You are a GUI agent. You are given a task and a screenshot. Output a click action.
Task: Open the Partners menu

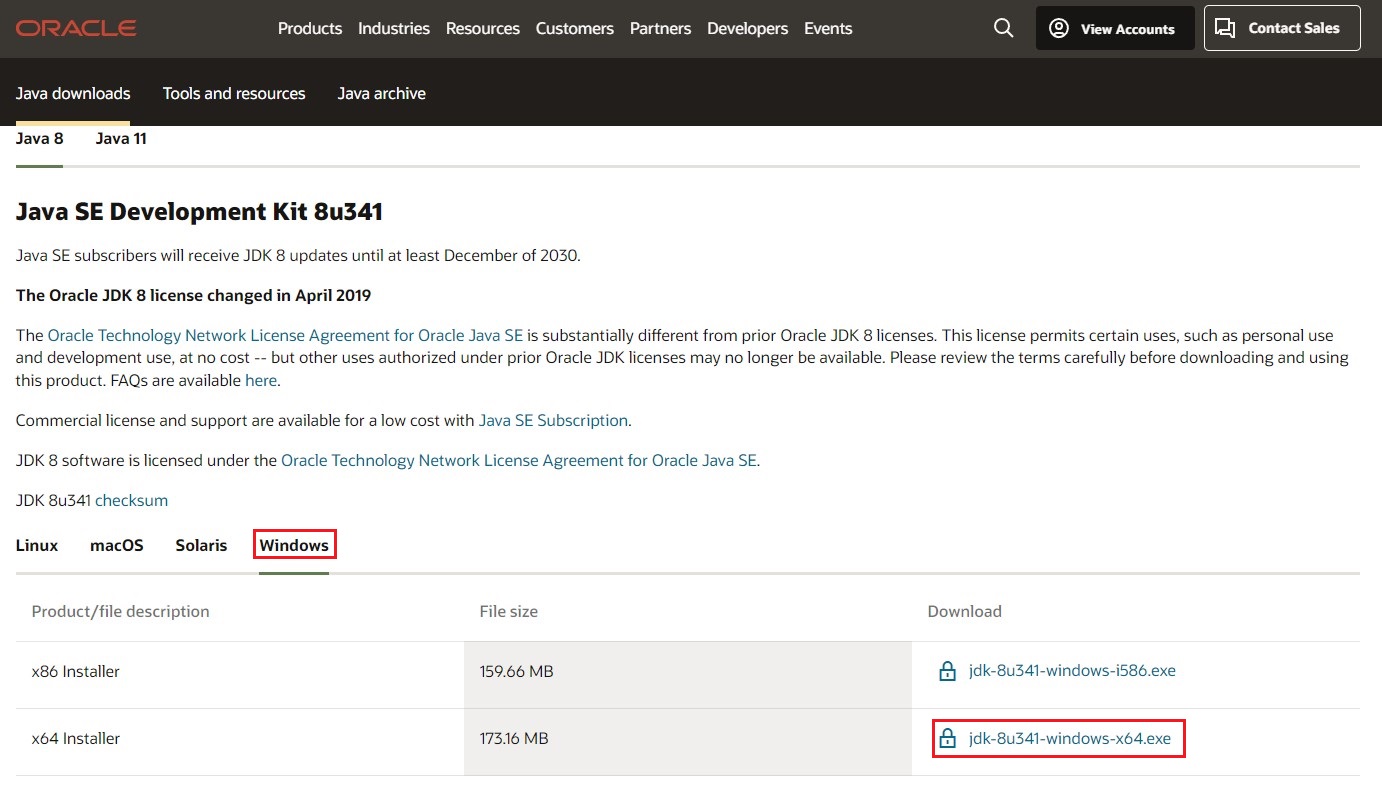pyautogui.click(x=660, y=28)
